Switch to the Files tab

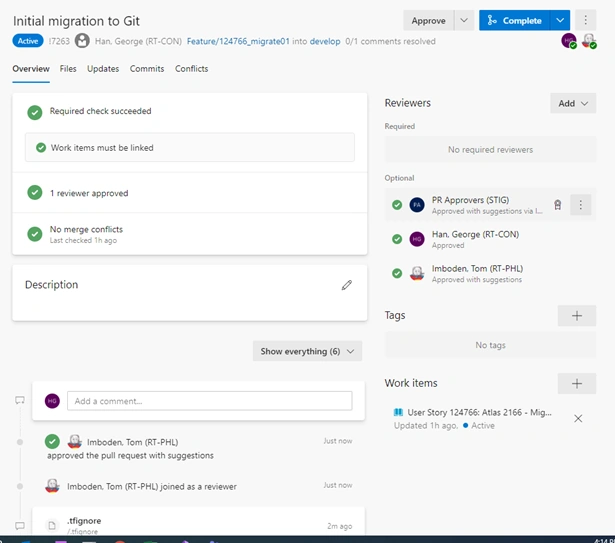68,69
